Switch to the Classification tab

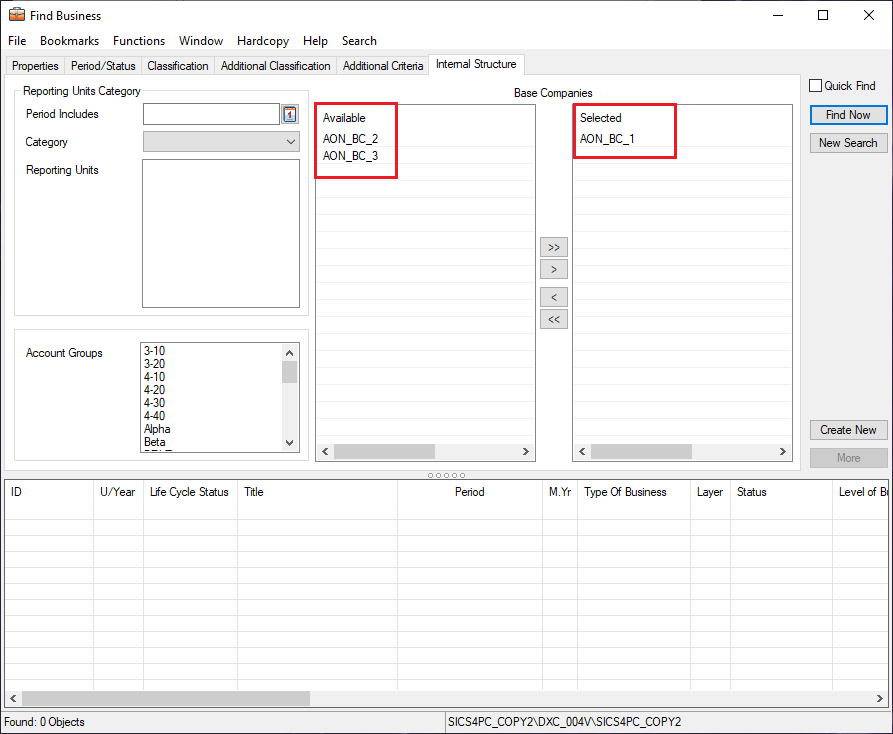click(178, 66)
